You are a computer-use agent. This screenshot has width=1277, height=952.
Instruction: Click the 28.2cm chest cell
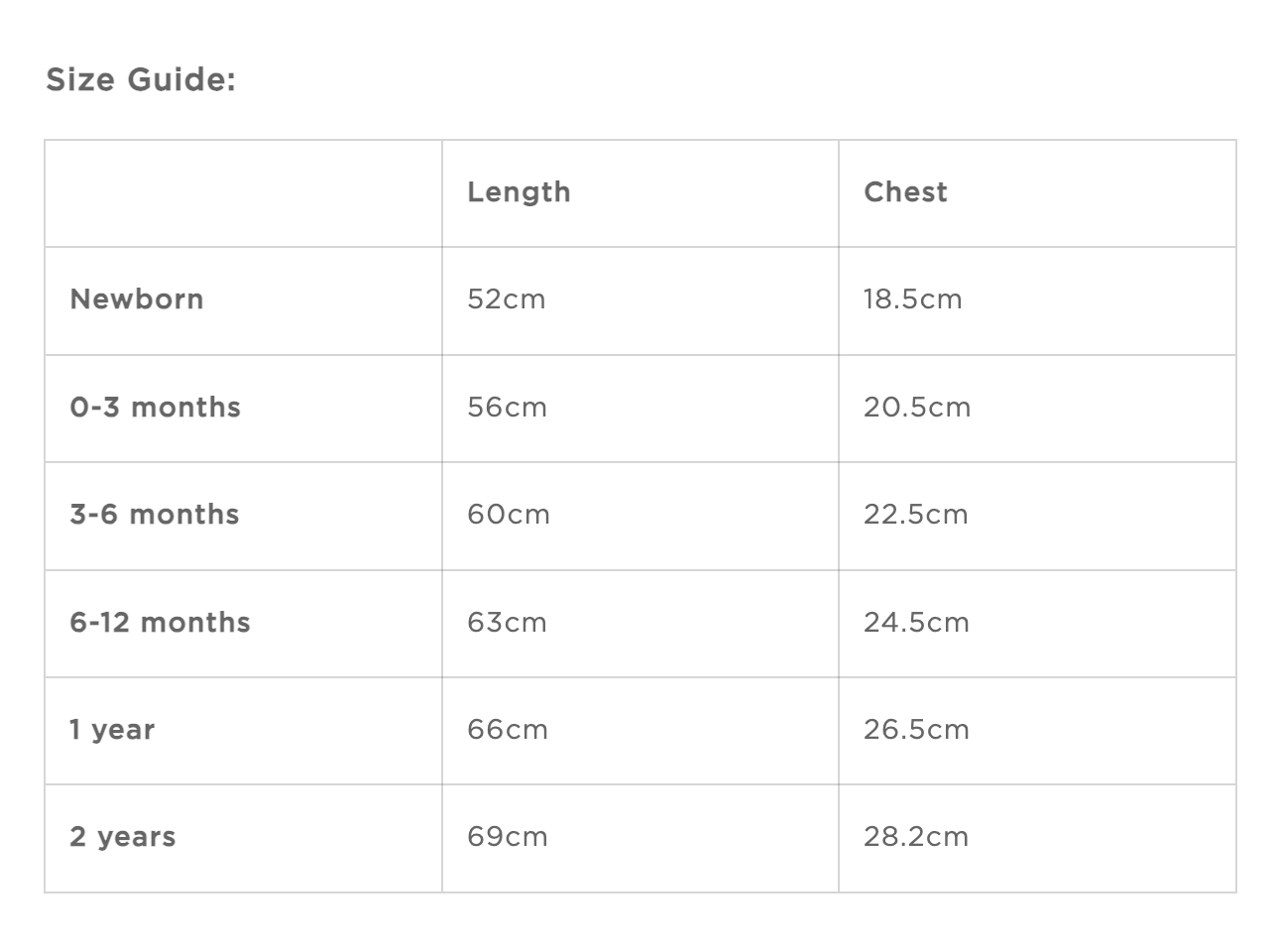916,837
